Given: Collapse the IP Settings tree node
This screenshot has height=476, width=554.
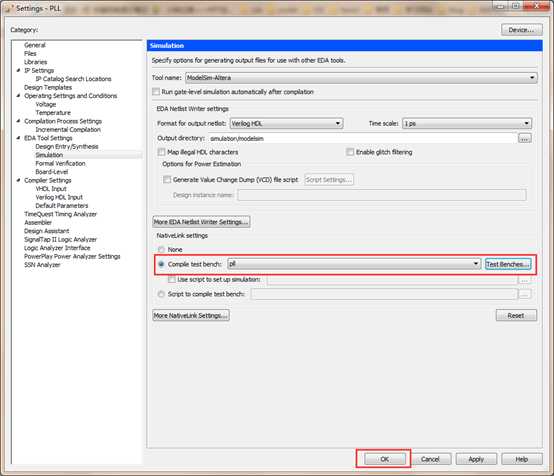Looking at the screenshot, I should (x=18, y=70).
